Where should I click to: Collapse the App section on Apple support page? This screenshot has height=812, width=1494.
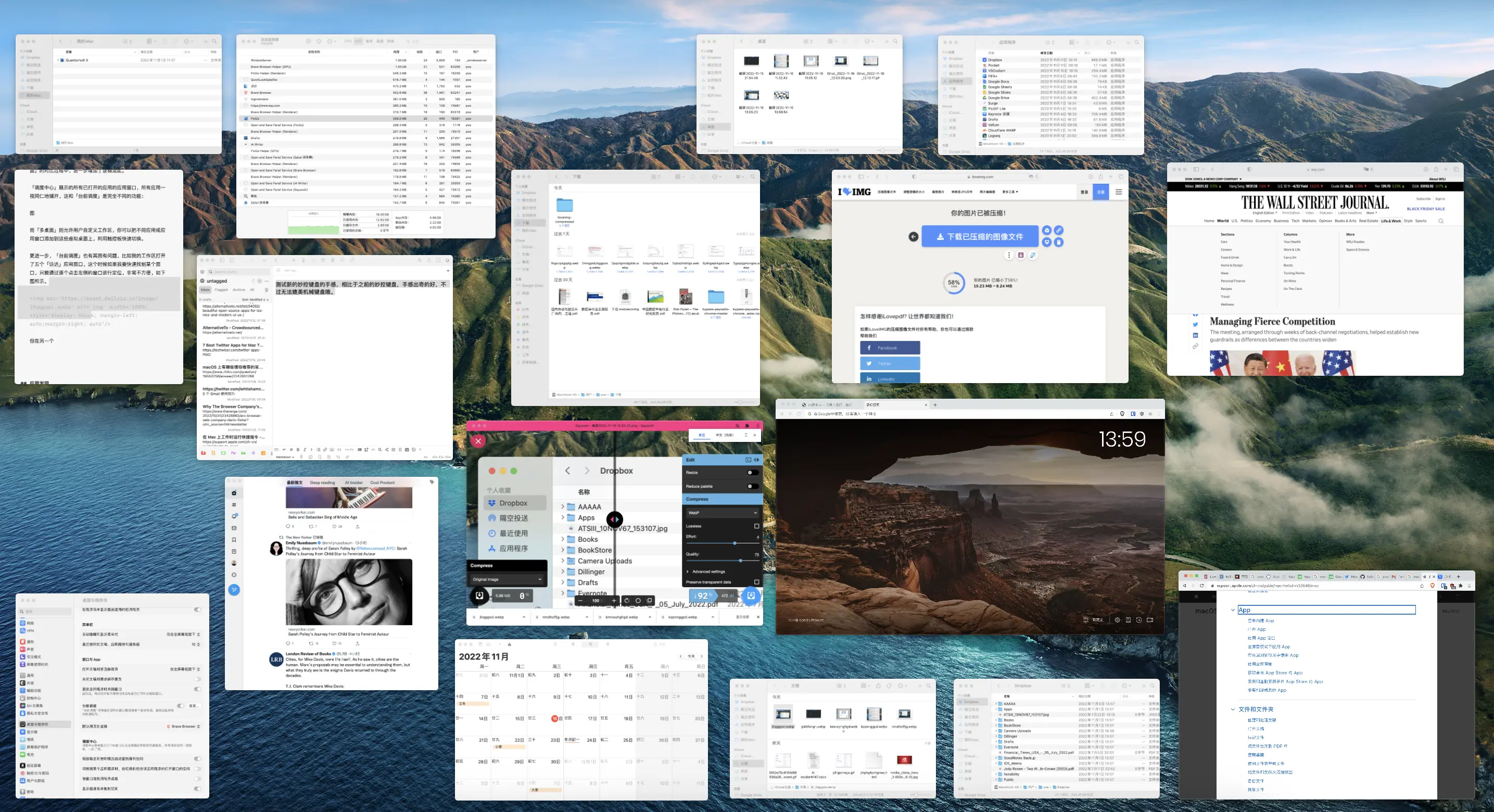1233,610
